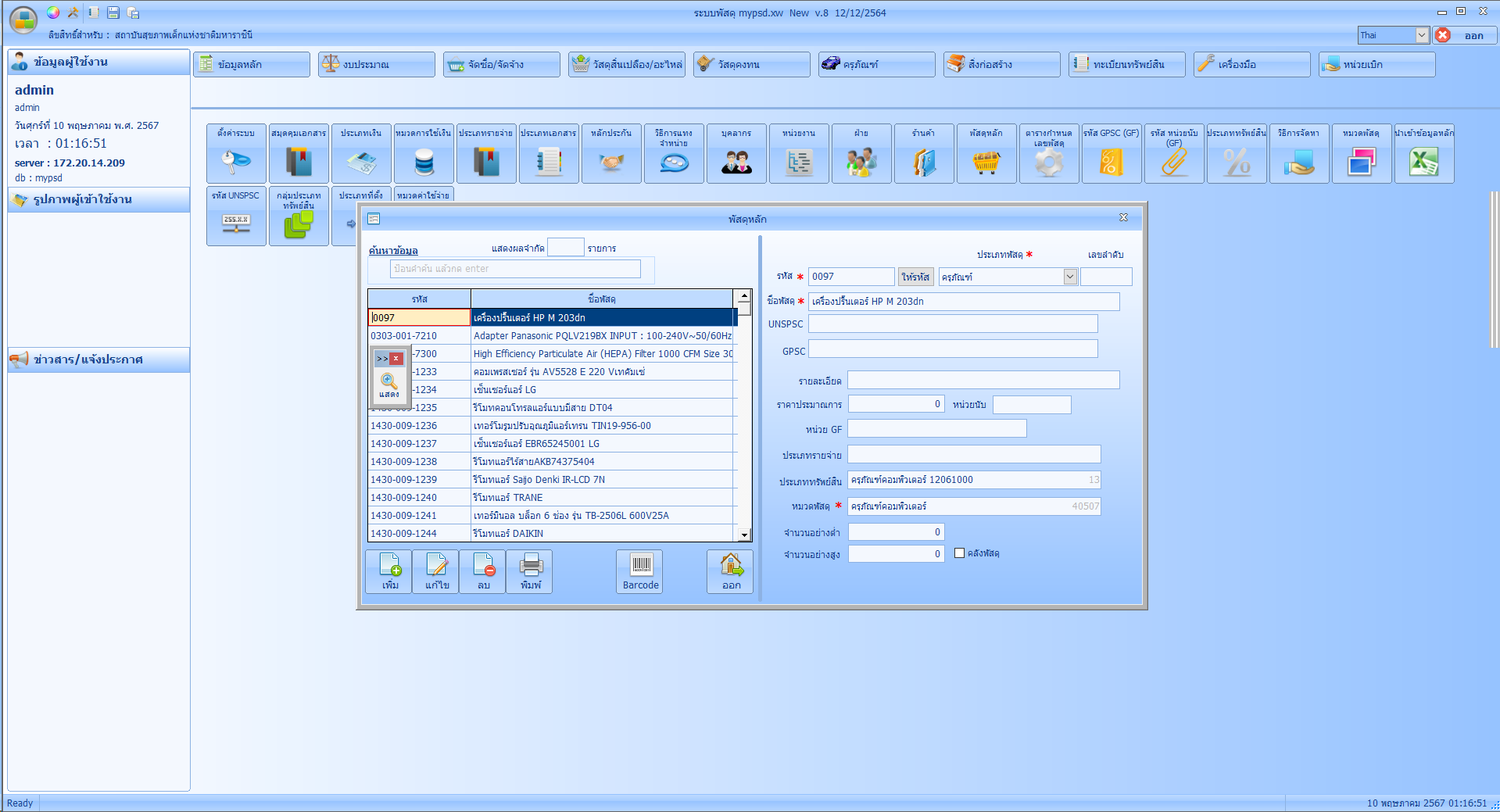This screenshot has width=1500, height=812.
Task: Expand the Thai language dropdown
Action: (1422, 35)
